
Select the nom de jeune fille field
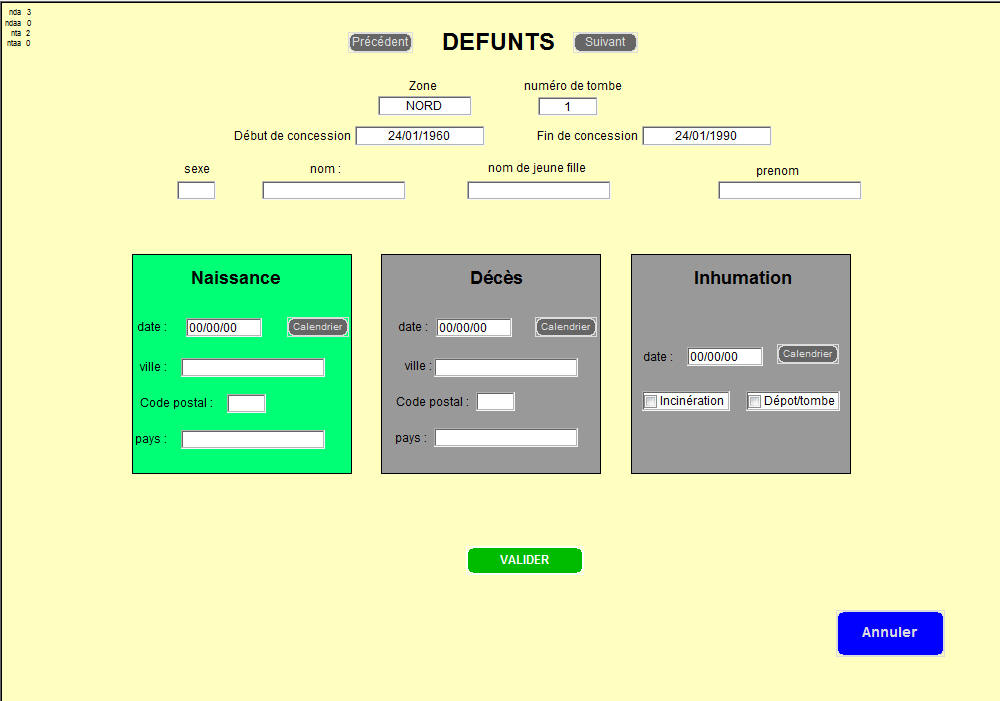pos(538,190)
